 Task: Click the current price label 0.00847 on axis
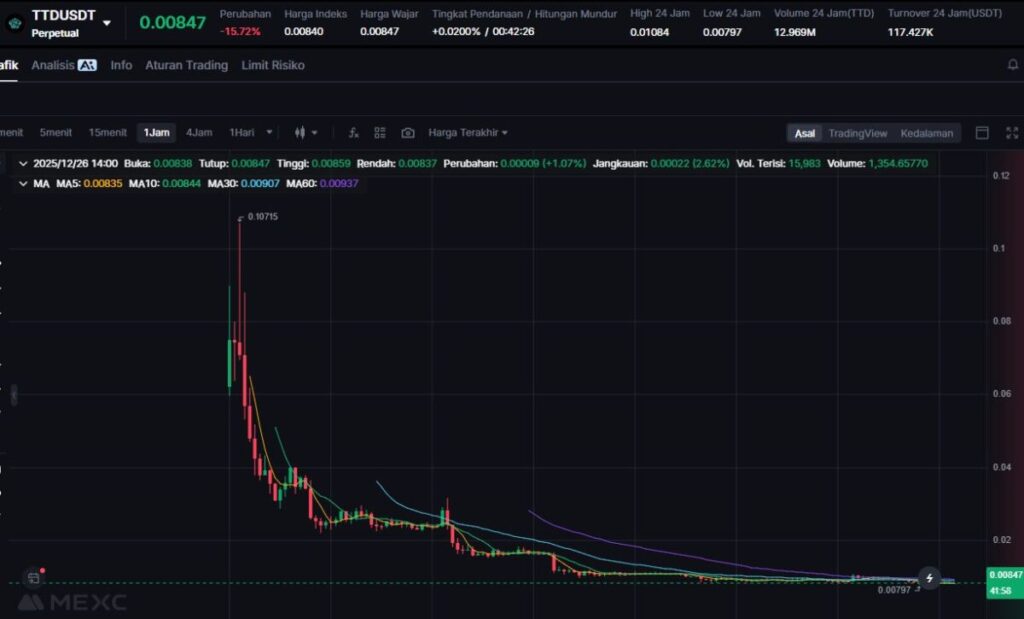[1004, 575]
